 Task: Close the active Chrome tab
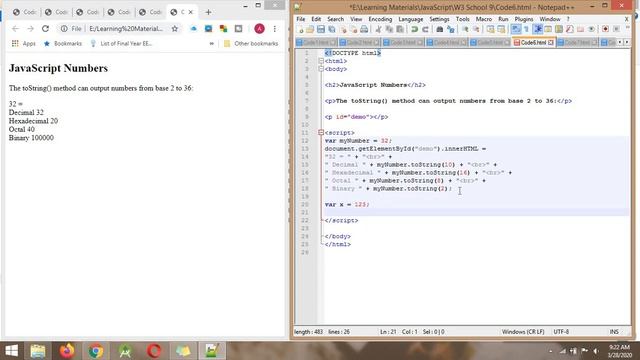tap(191, 12)
